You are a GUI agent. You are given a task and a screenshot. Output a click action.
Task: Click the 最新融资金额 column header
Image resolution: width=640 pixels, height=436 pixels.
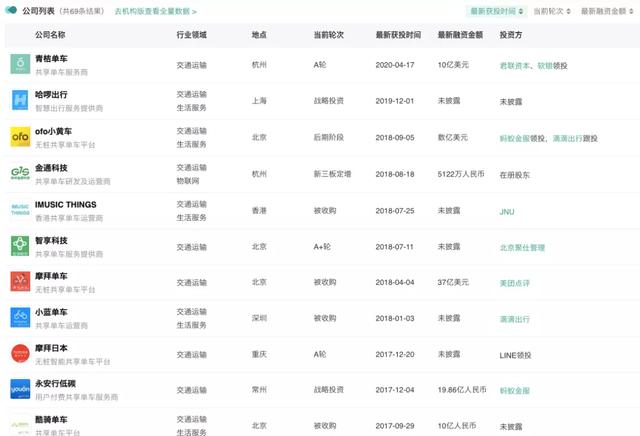tap(460, 35)
